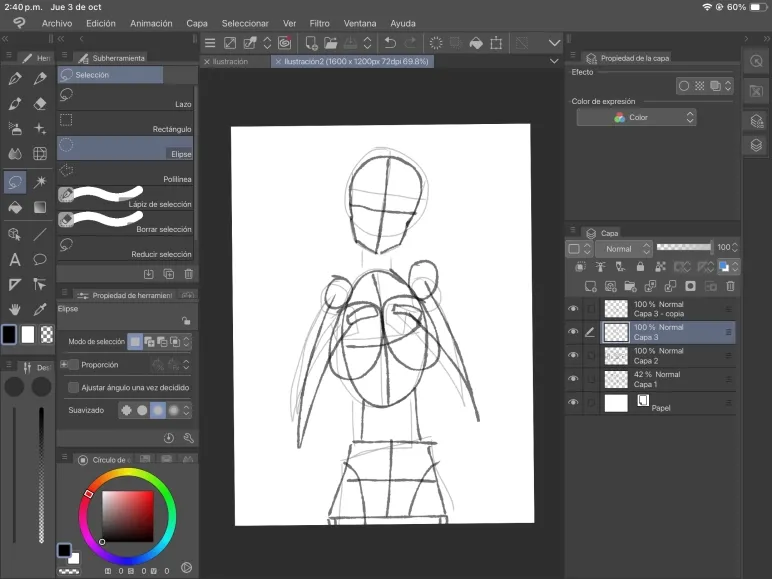Switch to the Ilustración canvas tab

click(x=230, y=62)
